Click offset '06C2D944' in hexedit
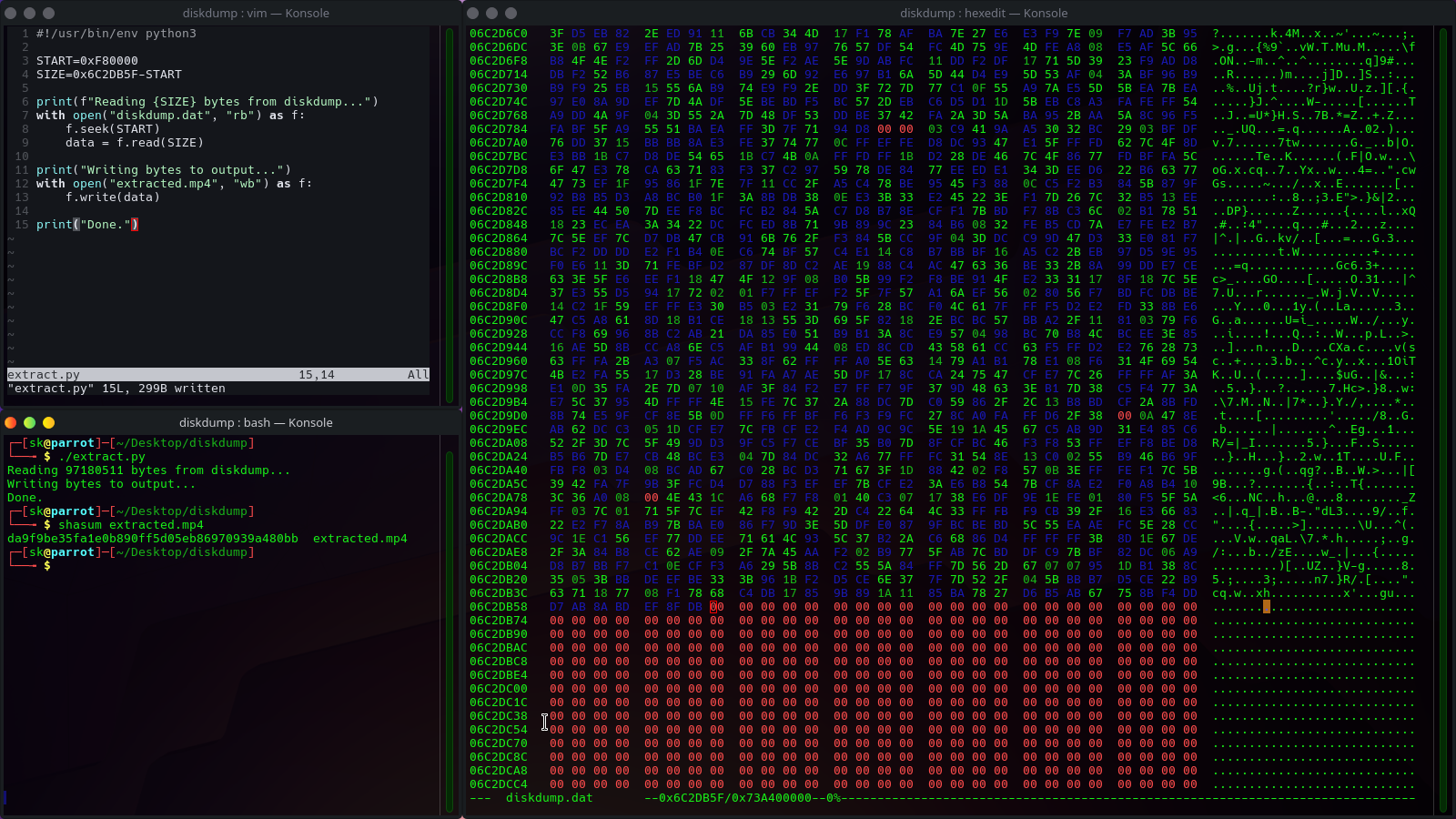 [499, 348]
